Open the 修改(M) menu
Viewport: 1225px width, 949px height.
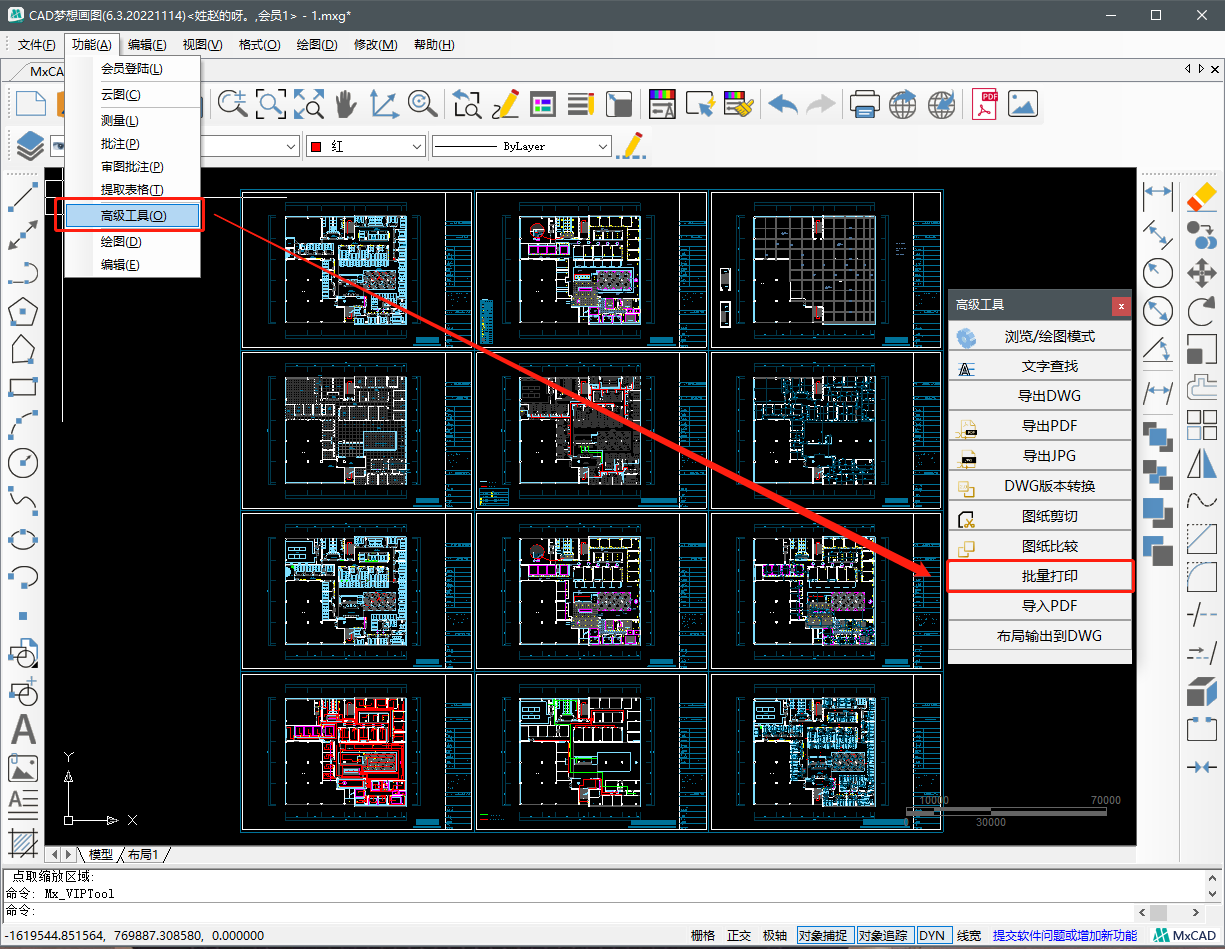pos(375,45)
